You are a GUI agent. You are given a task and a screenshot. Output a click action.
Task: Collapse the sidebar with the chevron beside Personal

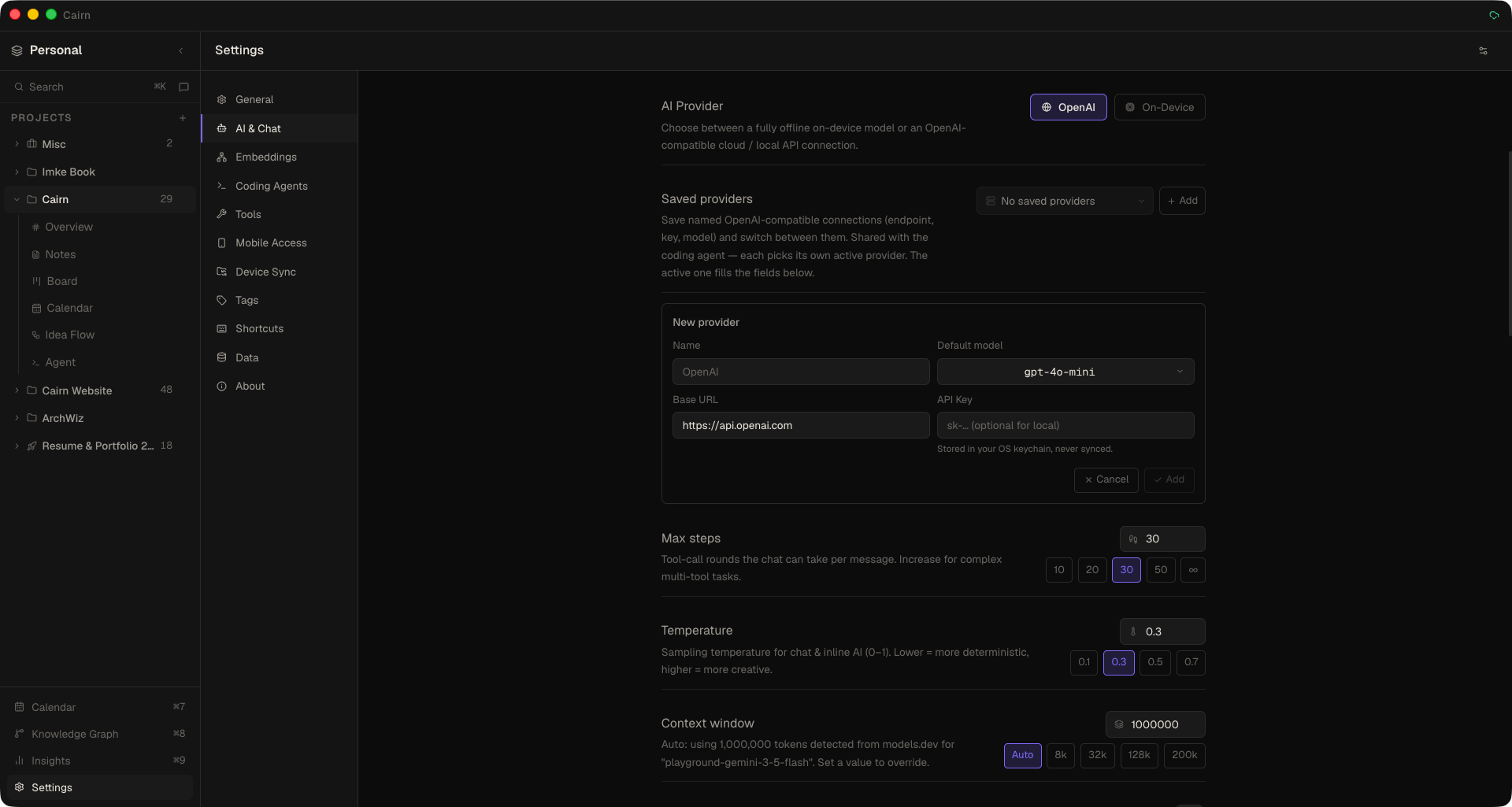[181, 50]
